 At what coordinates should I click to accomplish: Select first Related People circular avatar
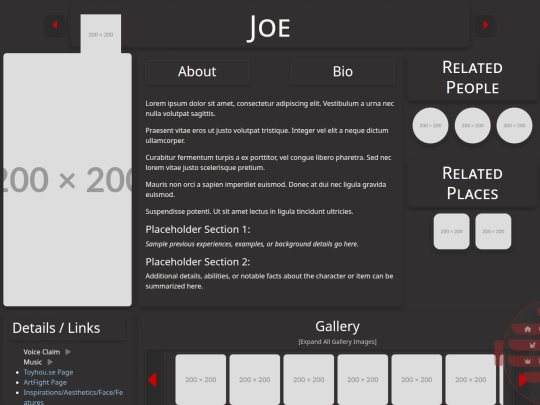[430, 126]
